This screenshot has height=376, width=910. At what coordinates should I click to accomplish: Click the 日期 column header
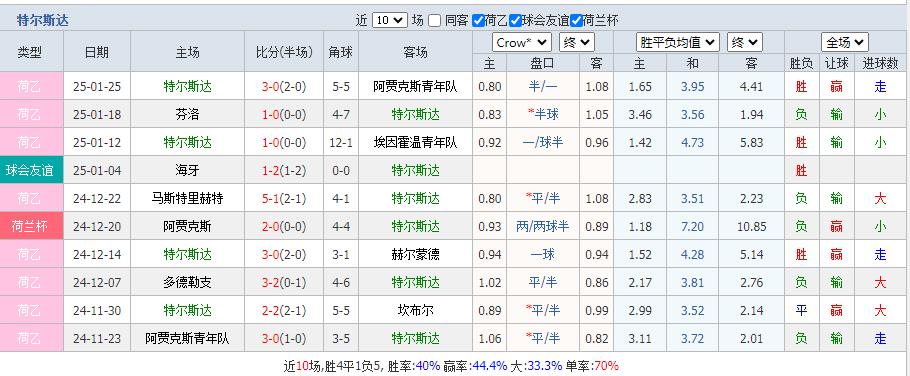[97, 52]
